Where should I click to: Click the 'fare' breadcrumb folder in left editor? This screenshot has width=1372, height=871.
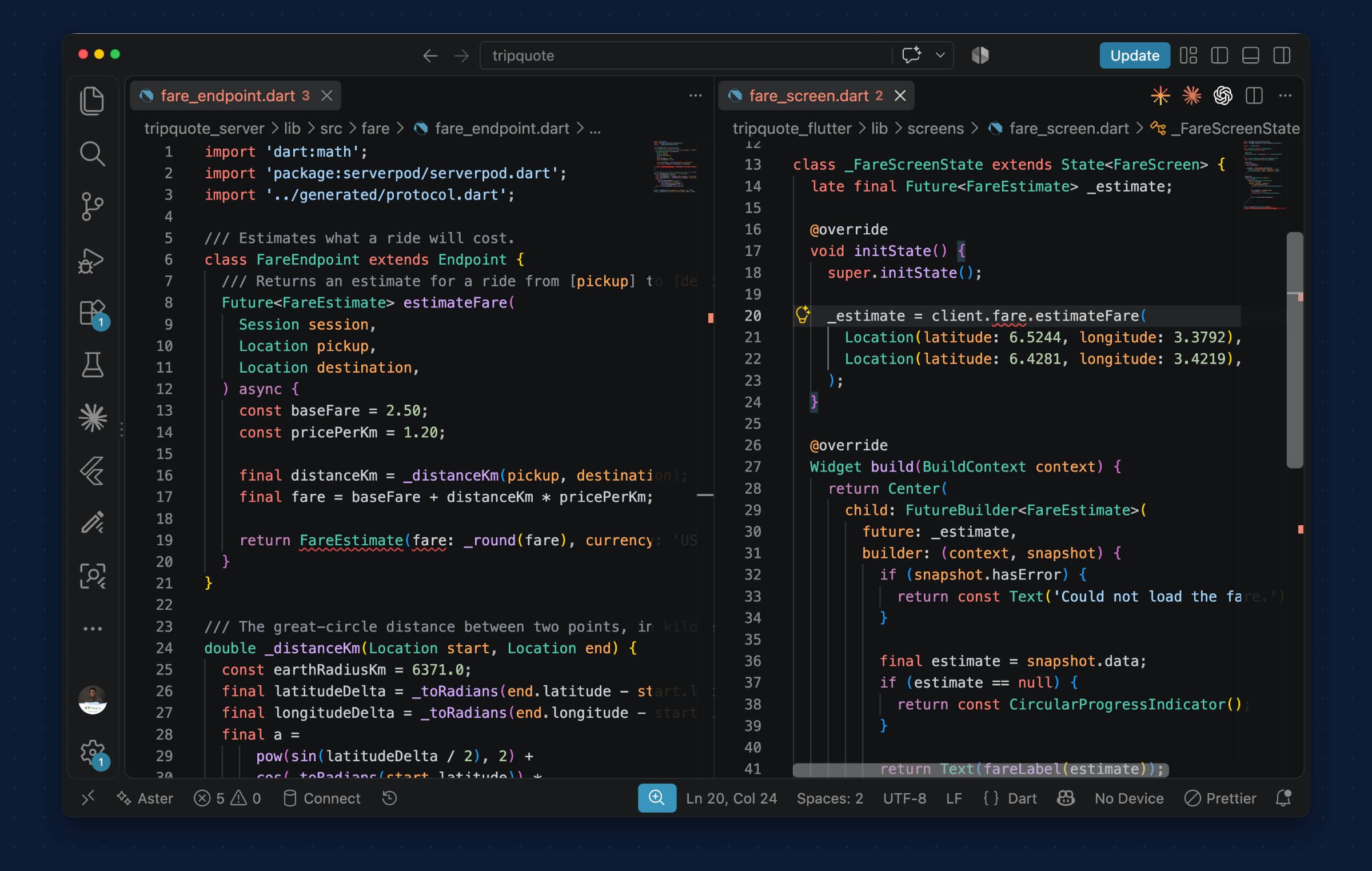coord(375,129)
